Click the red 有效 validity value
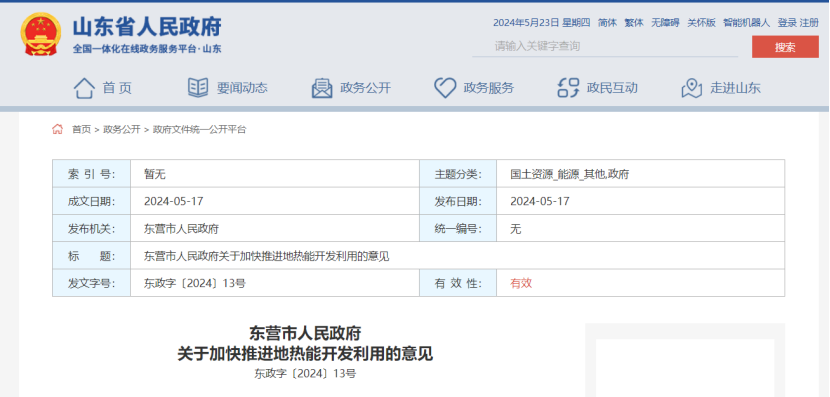This screenshot has height=397, width=830. click(521, 283)
